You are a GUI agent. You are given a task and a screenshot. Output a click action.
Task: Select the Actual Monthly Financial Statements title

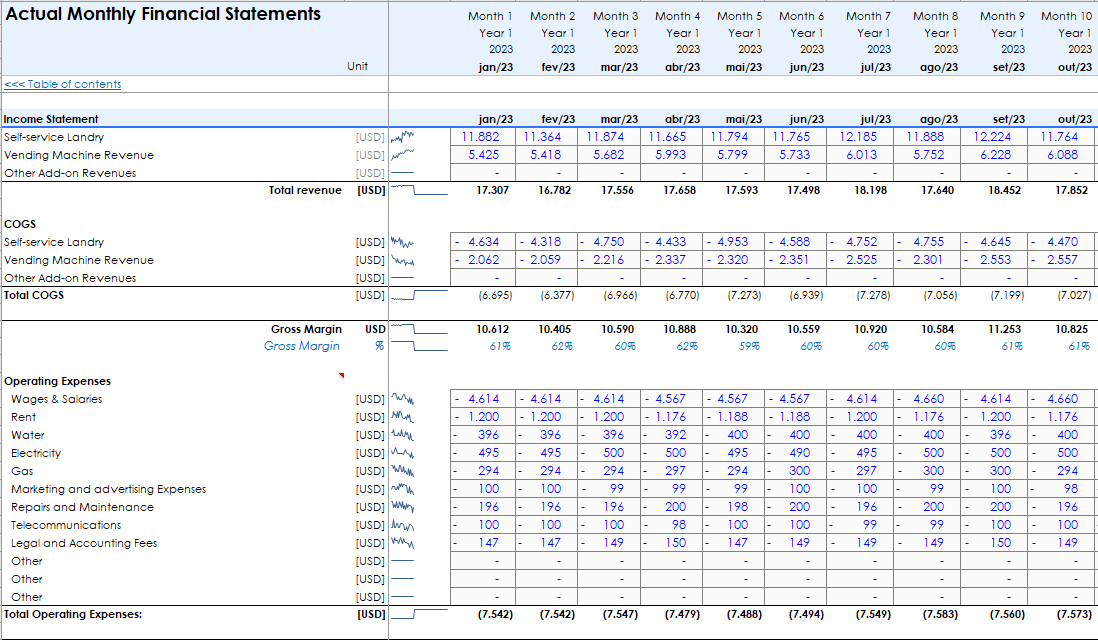[163, 14]
